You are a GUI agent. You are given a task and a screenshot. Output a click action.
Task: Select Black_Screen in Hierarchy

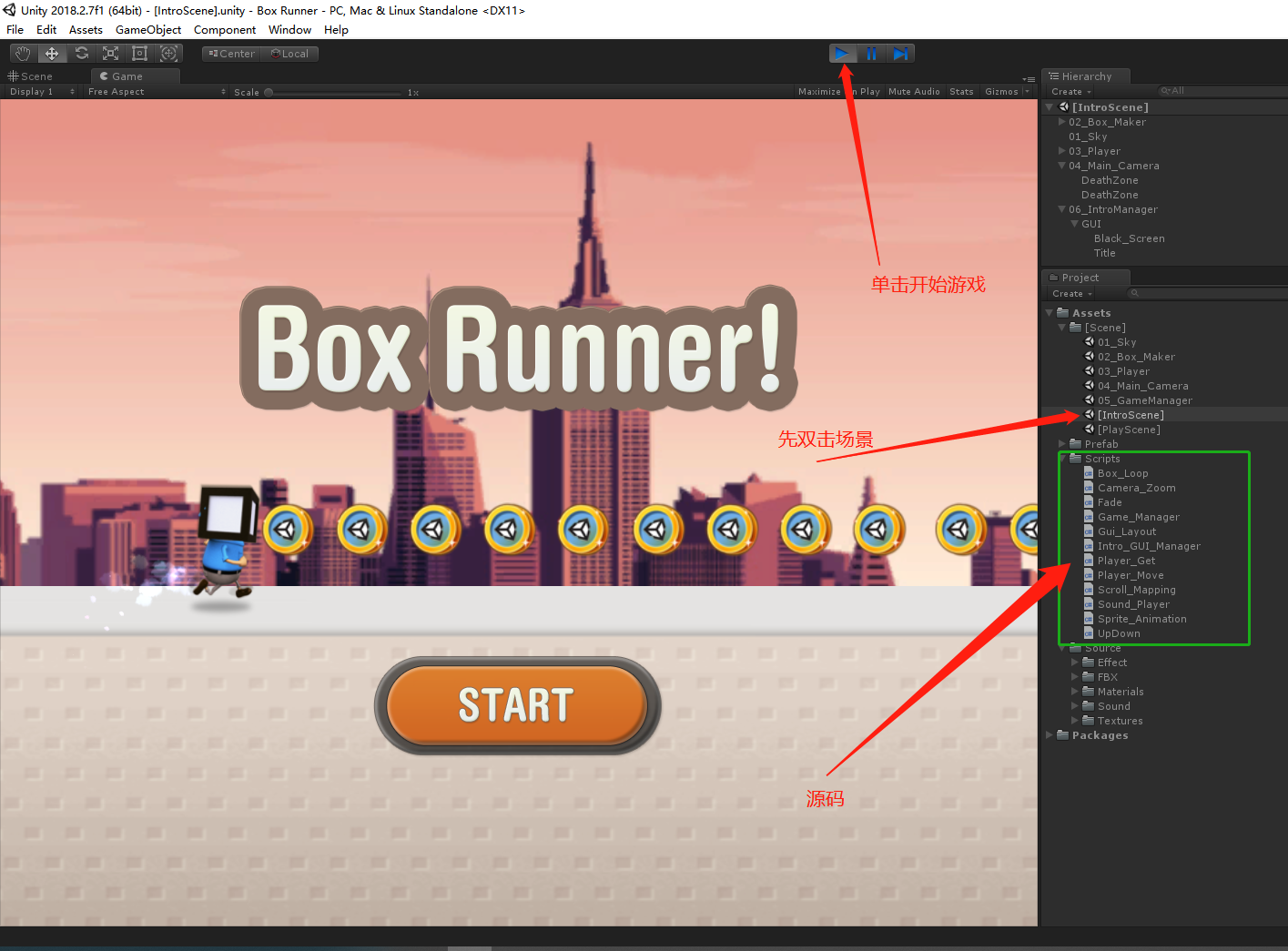click(x=1129, y=238)
